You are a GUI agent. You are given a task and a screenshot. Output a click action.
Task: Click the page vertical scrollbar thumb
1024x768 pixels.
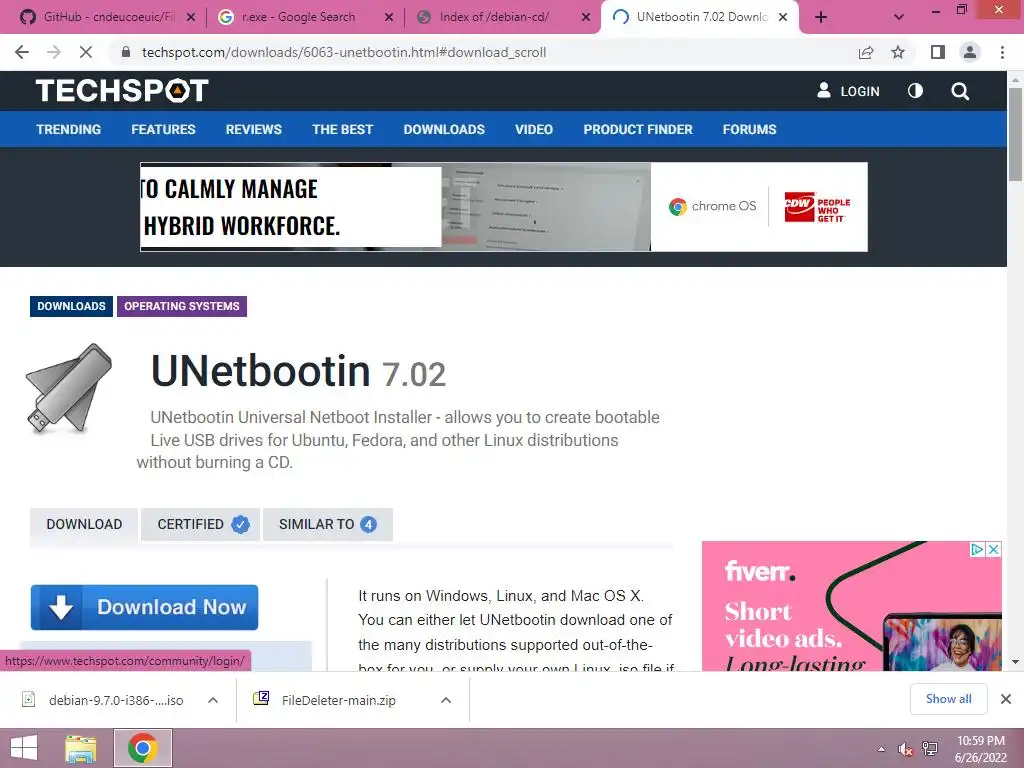(1015, 134)
